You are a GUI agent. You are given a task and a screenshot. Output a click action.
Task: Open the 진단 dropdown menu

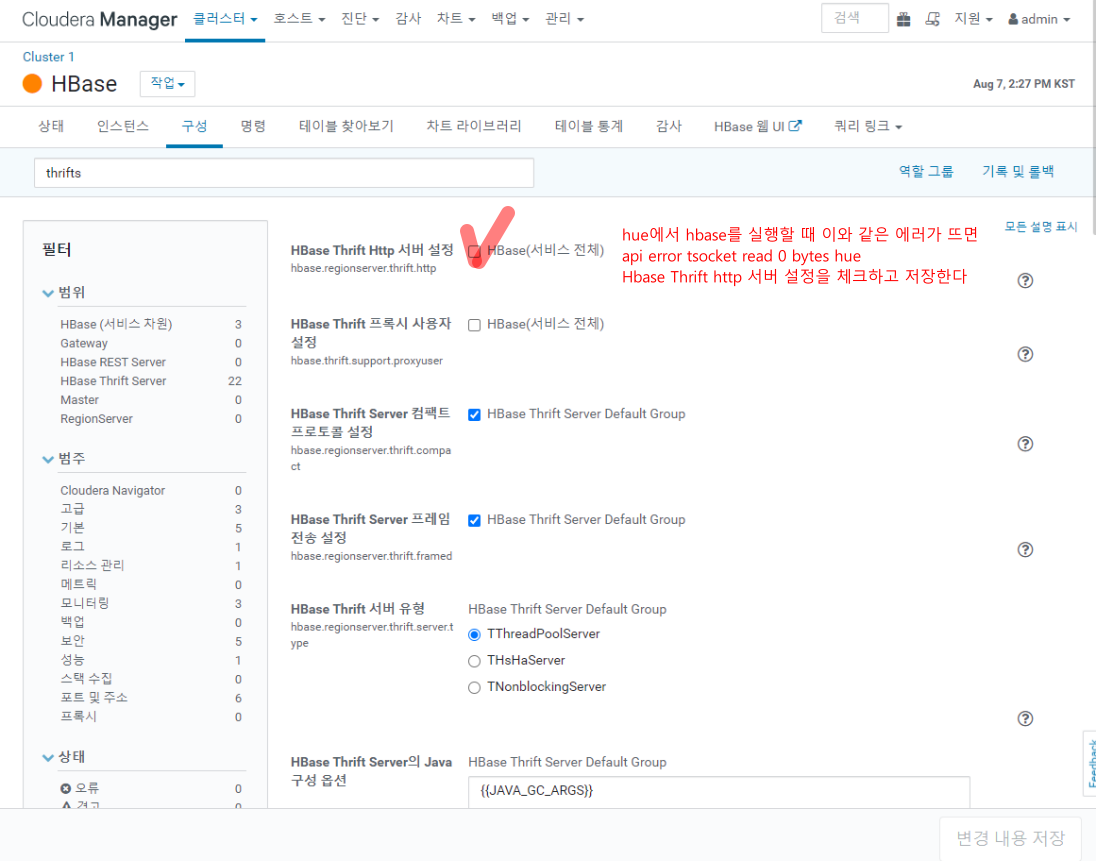pyautogui.click(x=360, y=19)
